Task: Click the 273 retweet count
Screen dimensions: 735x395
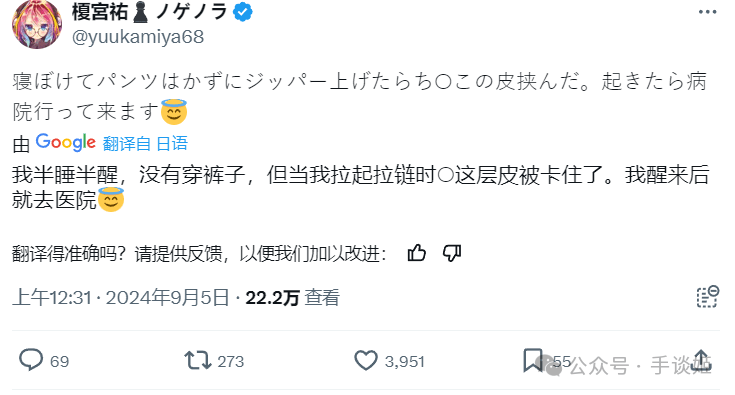Action: coord(231,361)
